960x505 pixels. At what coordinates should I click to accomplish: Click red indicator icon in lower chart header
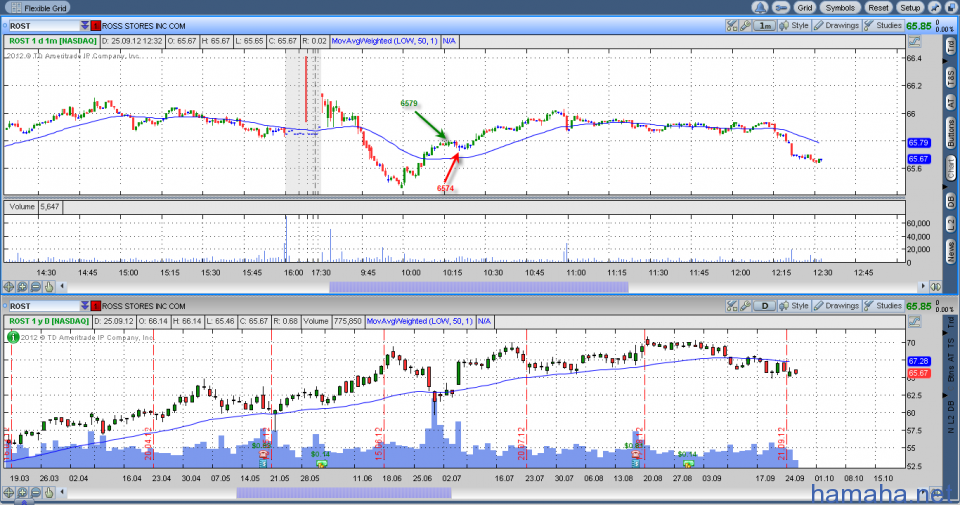[x=96, y=306]
